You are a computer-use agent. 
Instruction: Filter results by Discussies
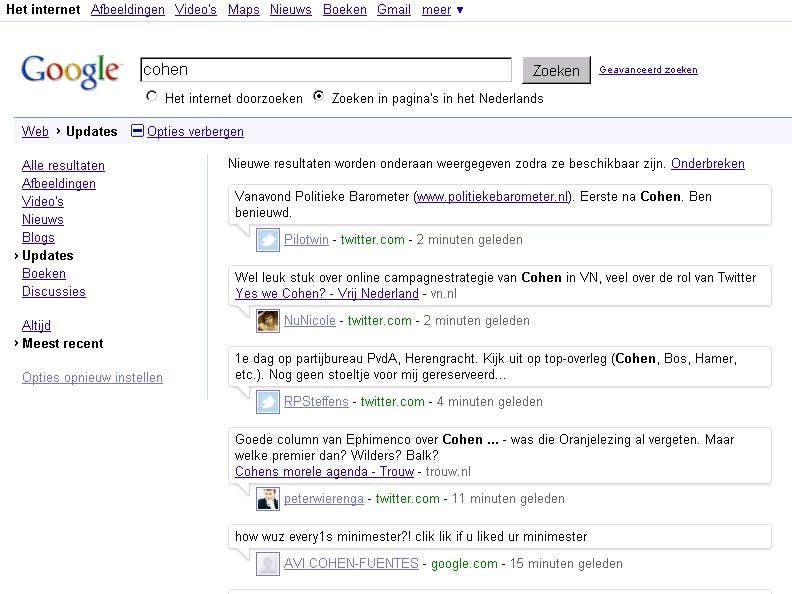click(x=54, y=291)
